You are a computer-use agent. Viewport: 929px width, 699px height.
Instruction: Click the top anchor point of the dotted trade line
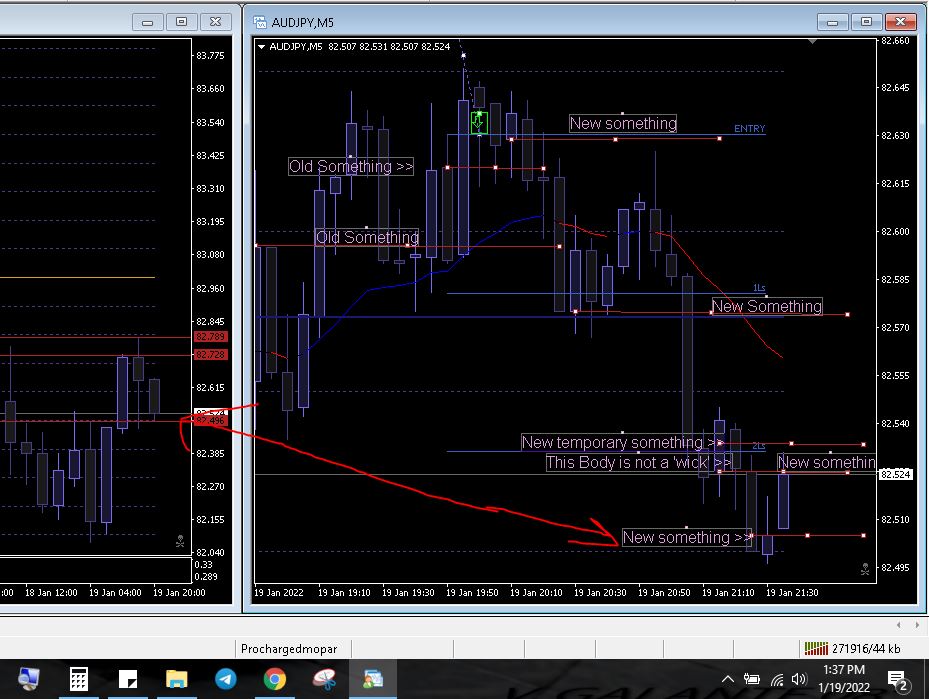tap(463, 56)
